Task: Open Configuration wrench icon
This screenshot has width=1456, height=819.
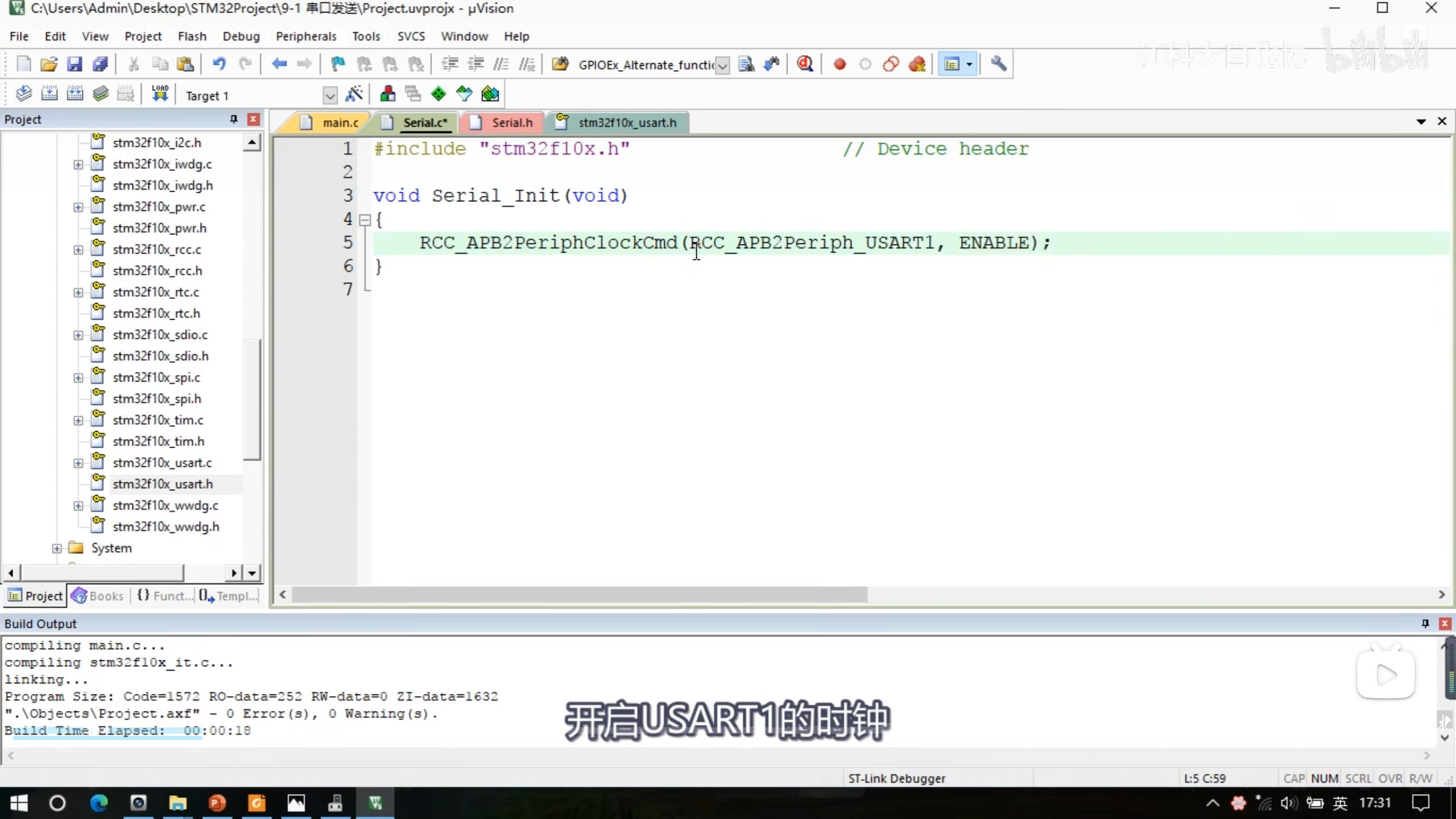Action: click(x=998, y=64)
